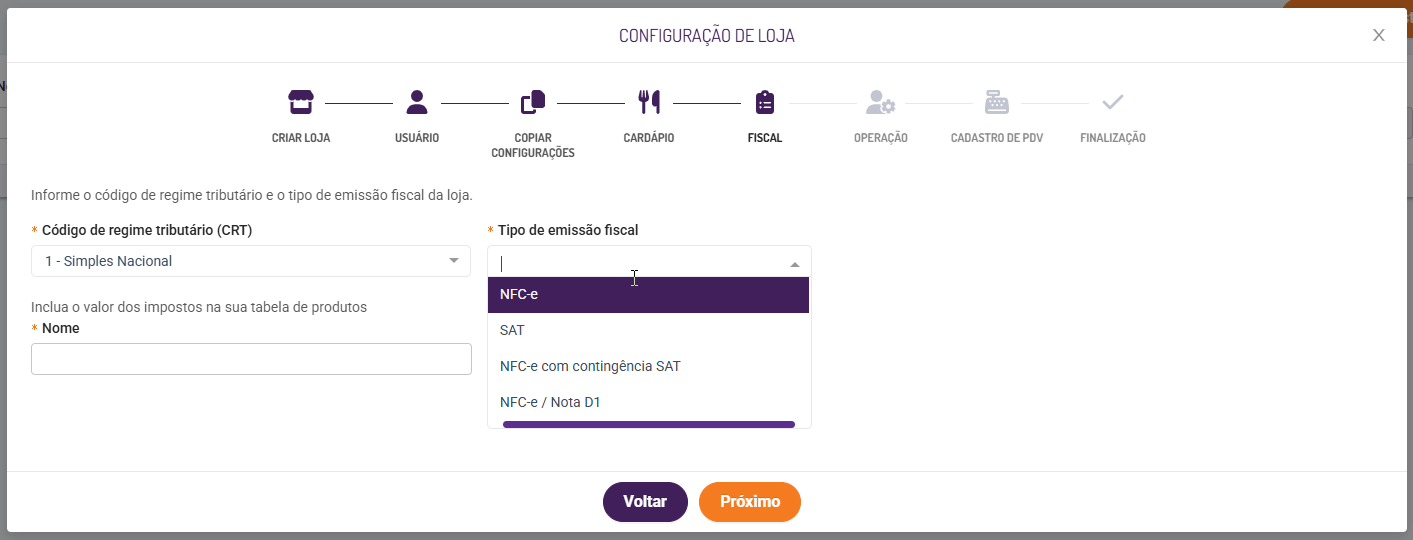Select SAT in the emission type list

(x=648, y=330)
